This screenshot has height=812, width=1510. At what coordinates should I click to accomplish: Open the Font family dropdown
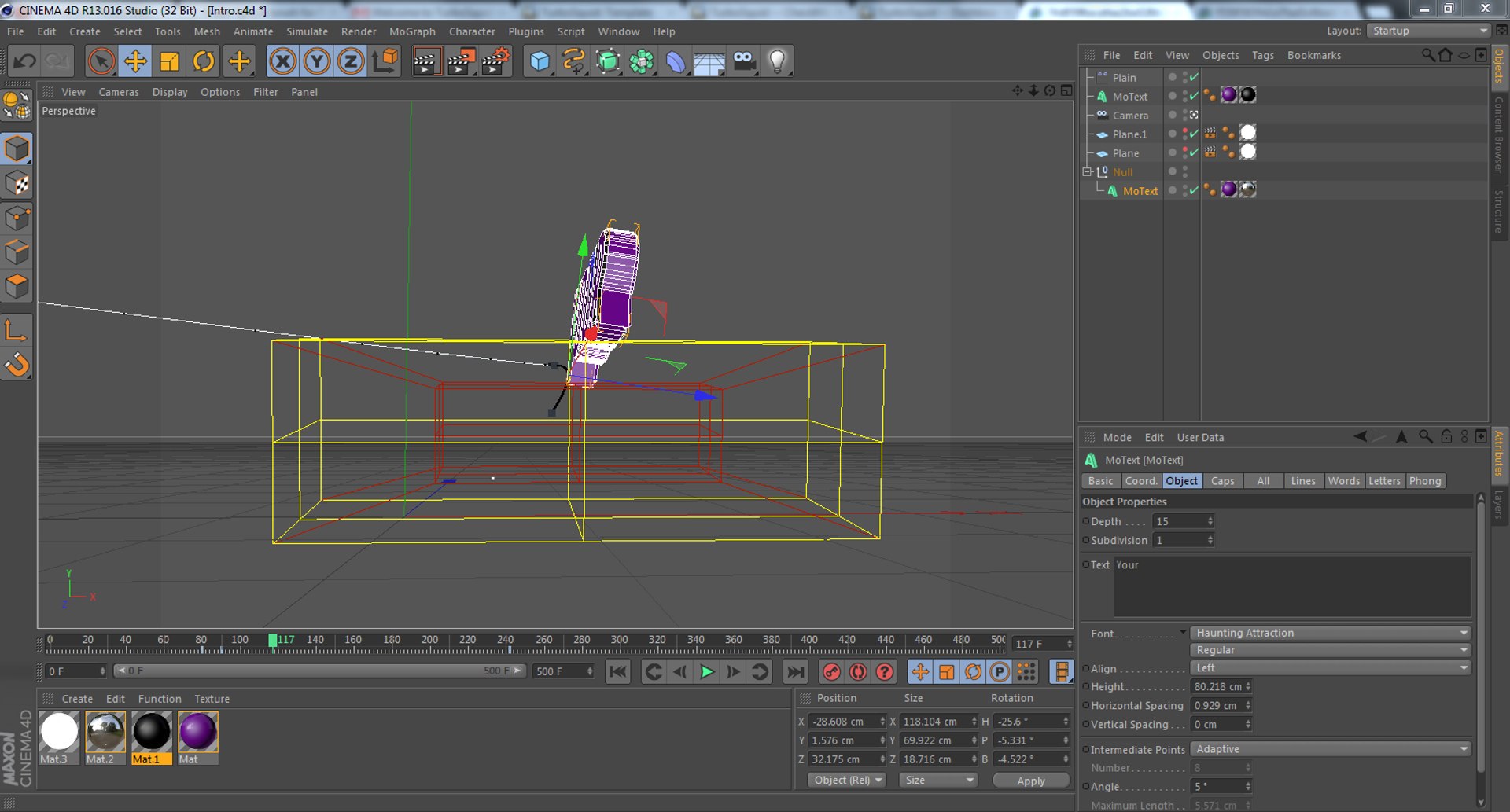tap(1330, 633)
